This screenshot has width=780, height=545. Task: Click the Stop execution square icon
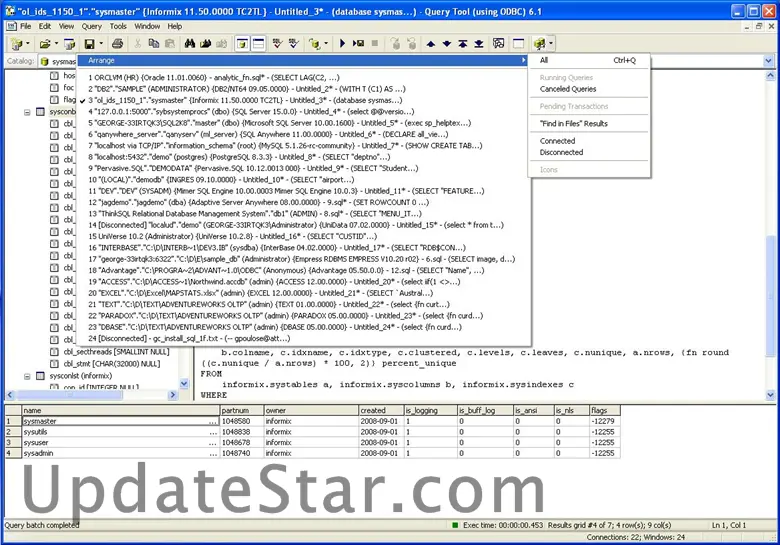pos(375,44)
